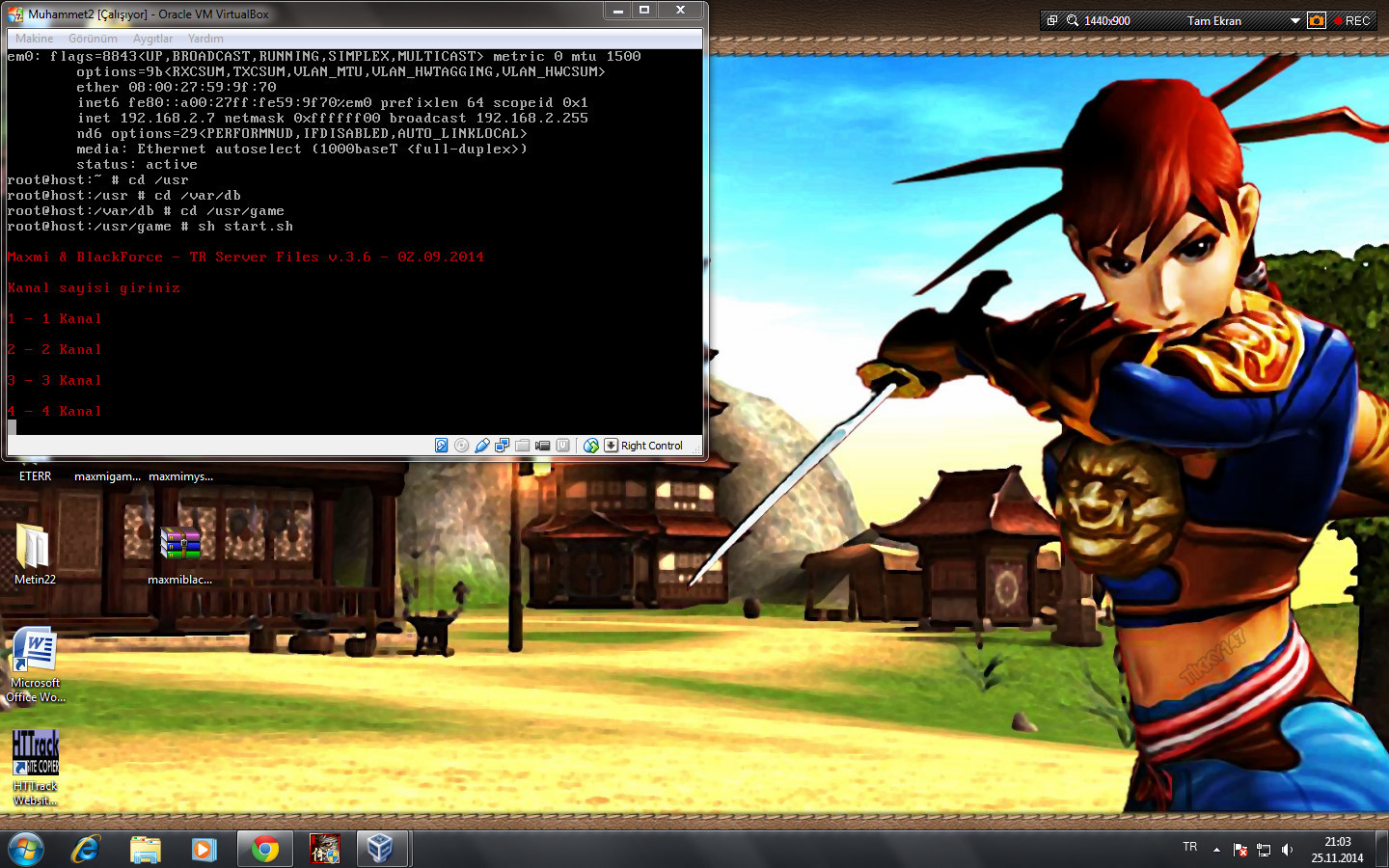Screen dimensions: 1389x868
Task: Click the CPU virtualization icon in VirtualBox status bar
Action: (562, 446)
